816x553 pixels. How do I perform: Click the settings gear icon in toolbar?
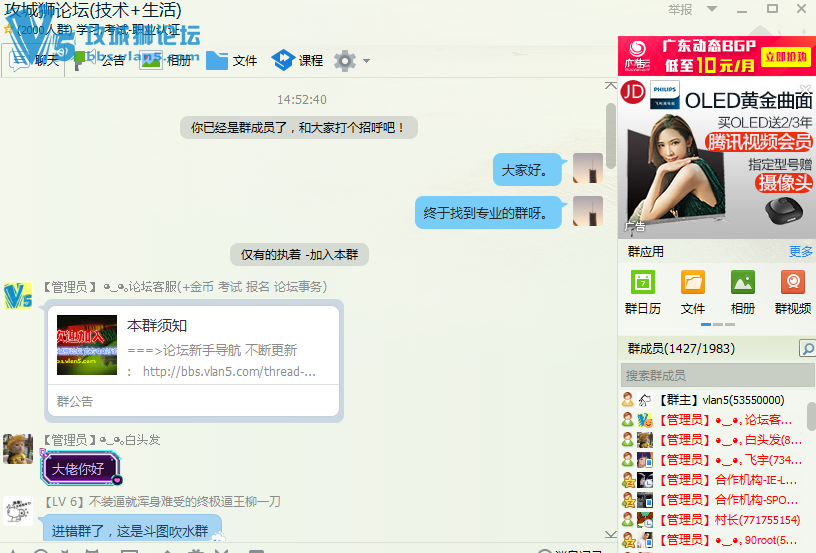pos(345,60)
